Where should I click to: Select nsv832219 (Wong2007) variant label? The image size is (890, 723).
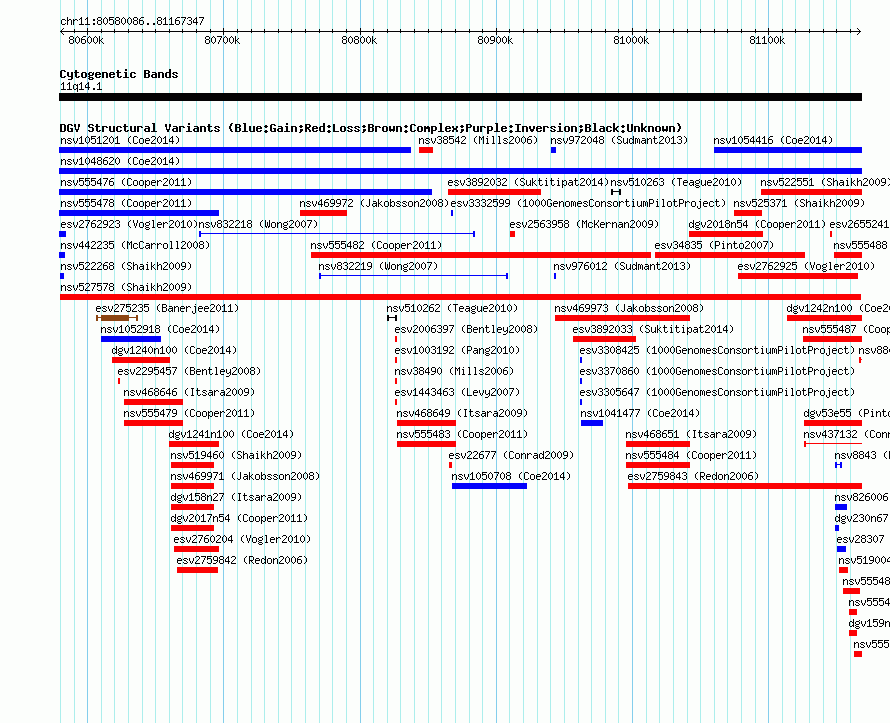378,266
